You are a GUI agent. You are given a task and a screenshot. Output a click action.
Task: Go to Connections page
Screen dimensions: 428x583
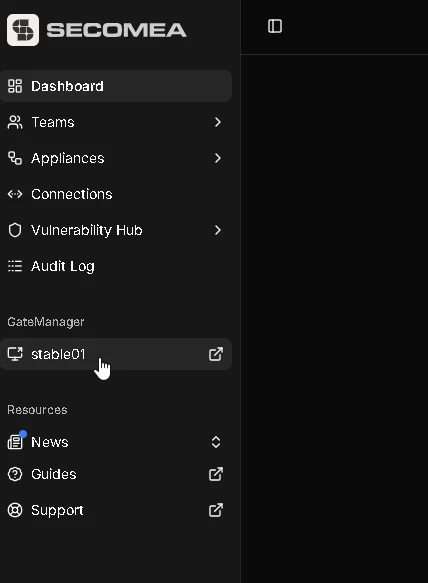click(116, 194)
